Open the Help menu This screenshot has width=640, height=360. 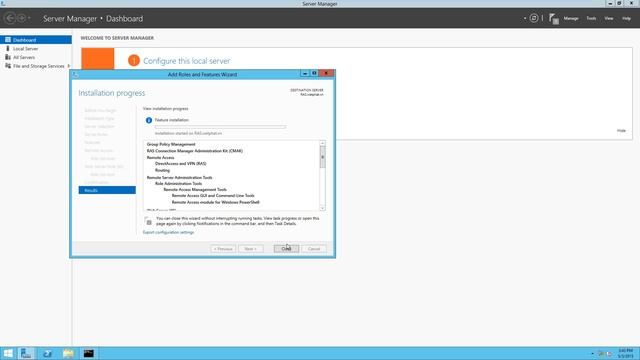point(626,18)
